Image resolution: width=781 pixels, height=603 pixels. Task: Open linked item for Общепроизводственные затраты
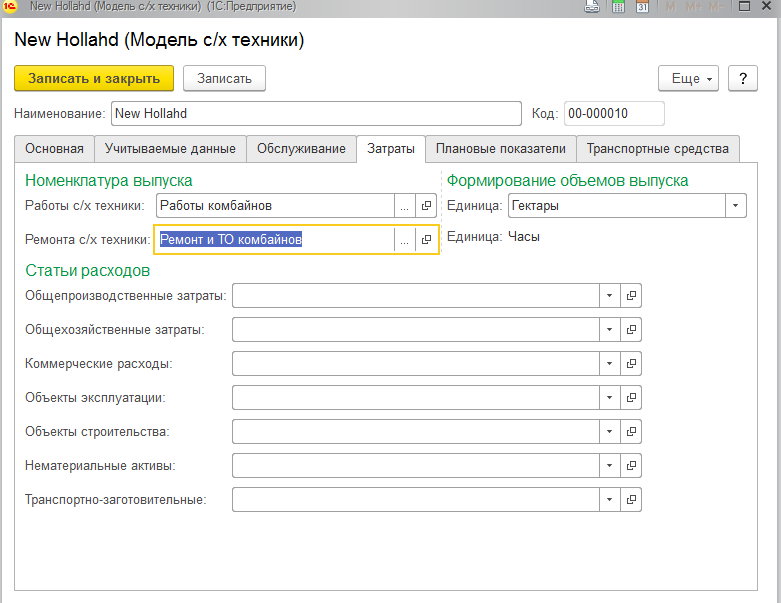(x=631, y=296)
